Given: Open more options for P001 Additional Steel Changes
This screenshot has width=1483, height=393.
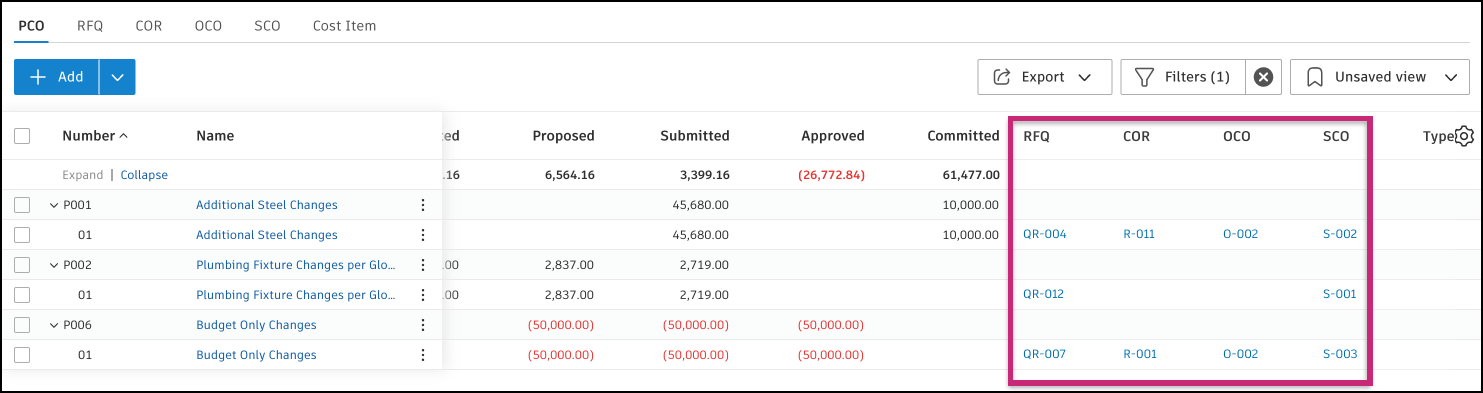Looking at the screenshot, I should [422, 205].
